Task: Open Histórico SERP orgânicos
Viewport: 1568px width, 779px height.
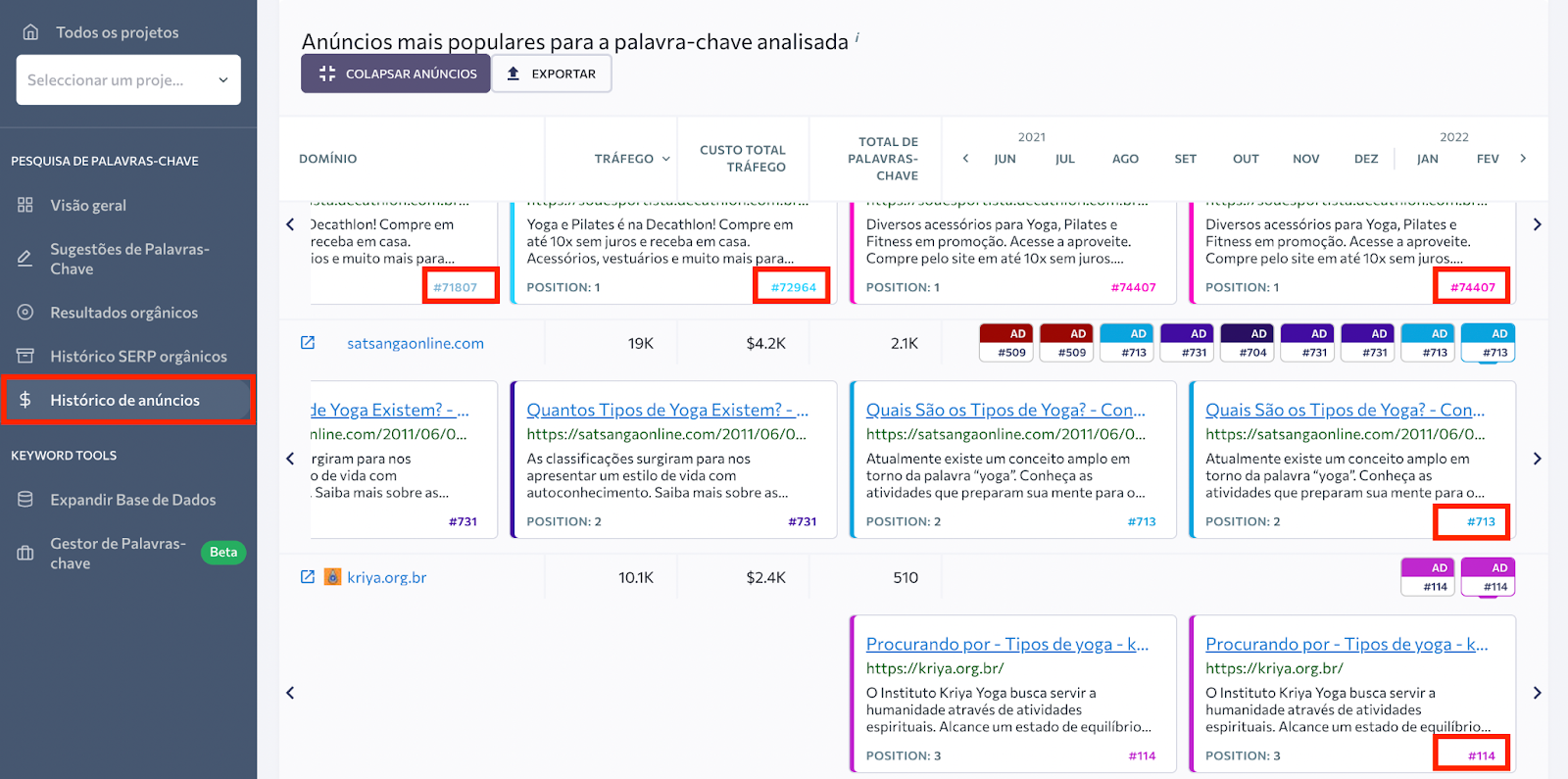Action: pyautogui.click(x=138, y=357)
